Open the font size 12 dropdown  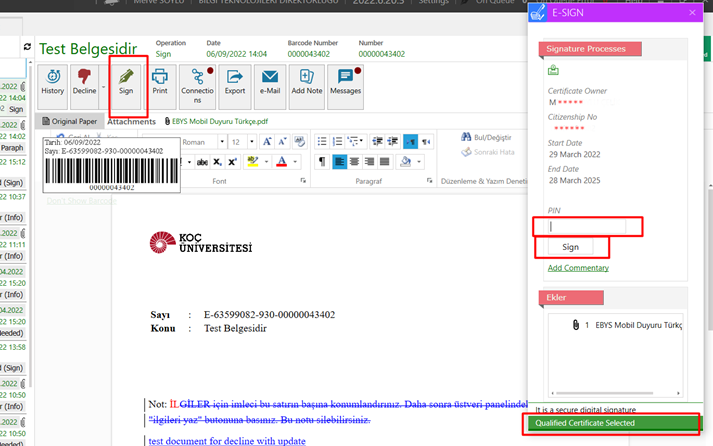tap(250, 142)
